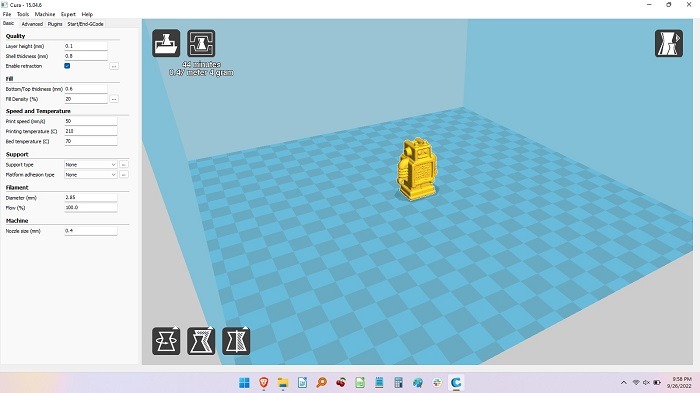Click the Flow percentage input field
The height and width of the screenshot is (393, 700).
point(91,208)
